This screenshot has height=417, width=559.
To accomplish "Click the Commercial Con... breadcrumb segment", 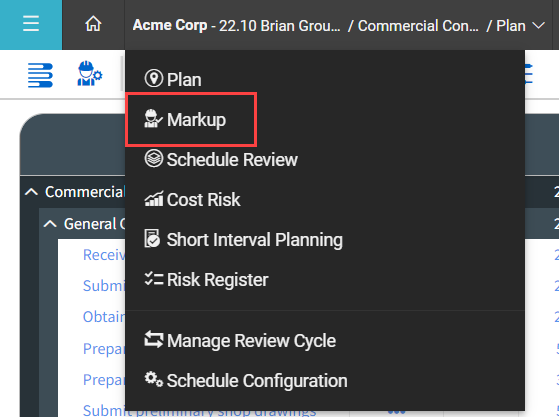I will (418, 26).
